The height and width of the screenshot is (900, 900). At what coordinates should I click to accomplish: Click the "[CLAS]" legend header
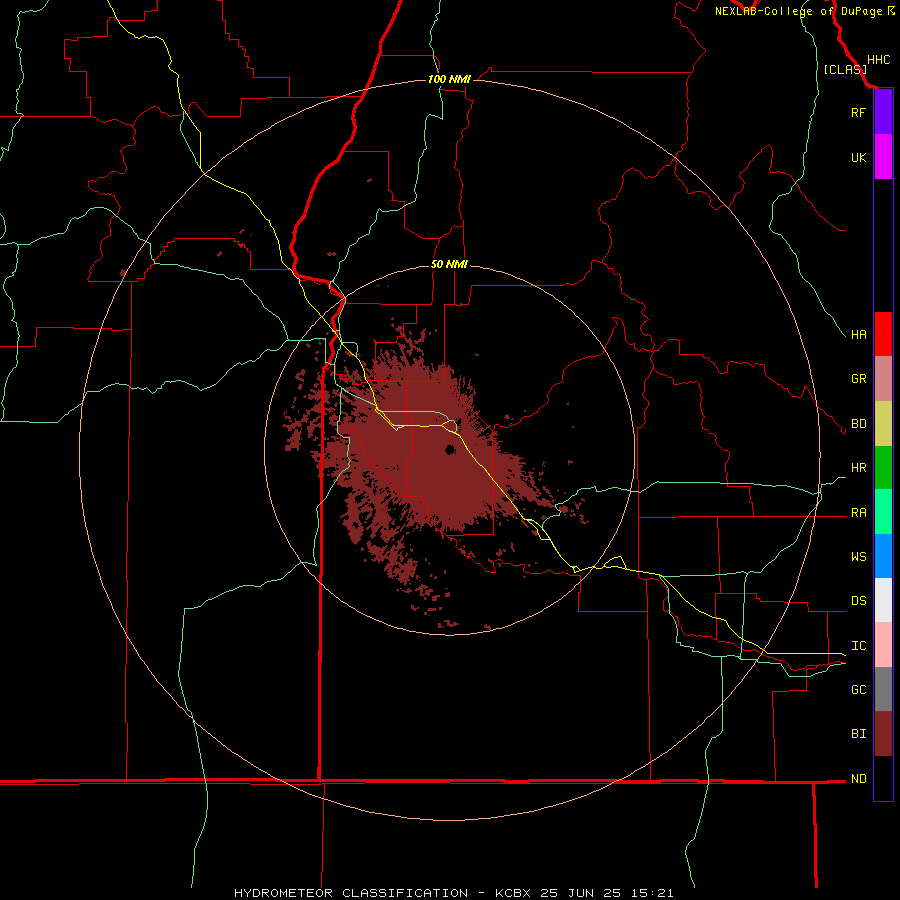coord(845,69)
